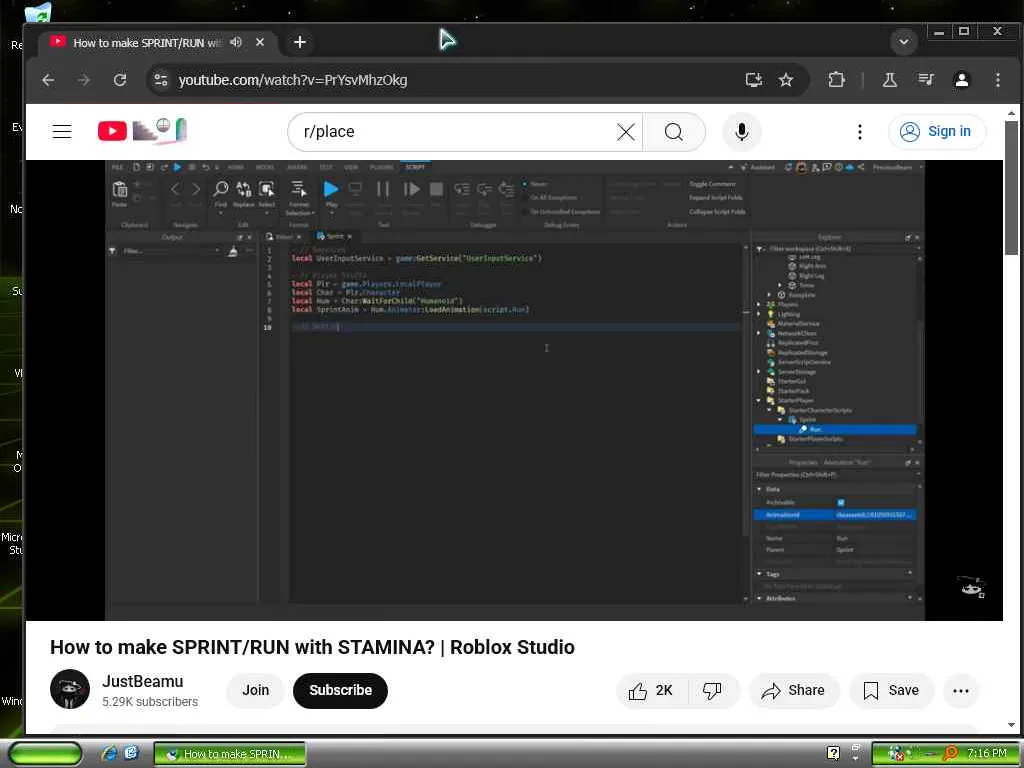The height and width of the screenshot is (768, 1024).
Task: Open more actions ellipsis under the video
Action: 961,690
